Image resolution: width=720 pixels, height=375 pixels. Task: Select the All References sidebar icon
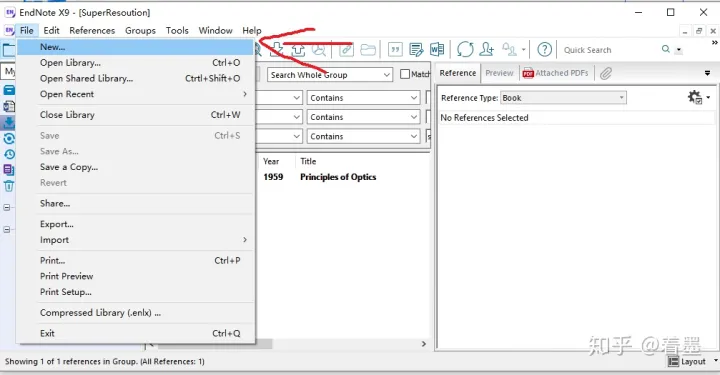tap(9, 90)
